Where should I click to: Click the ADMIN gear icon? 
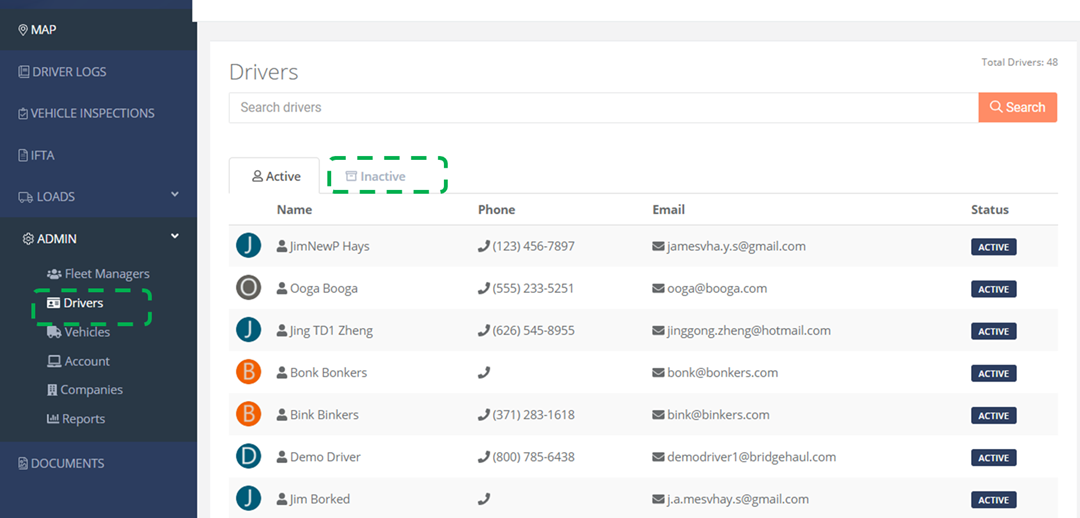(28, 239)
